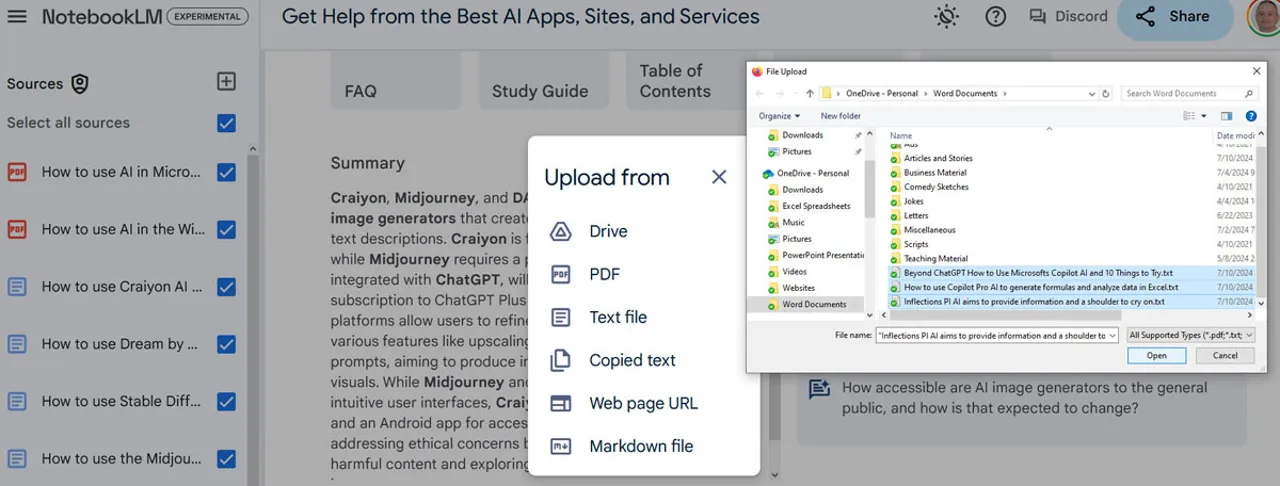The image size is (1280, 486).
Task: Sort files by Date modified column
Action: (x=1233, y=135)
